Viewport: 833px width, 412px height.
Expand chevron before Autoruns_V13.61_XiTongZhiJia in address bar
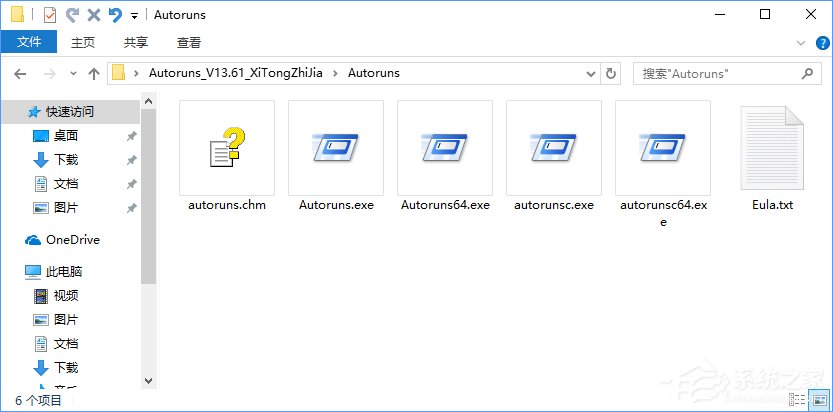pyautogui.click(x=137, y=73)
